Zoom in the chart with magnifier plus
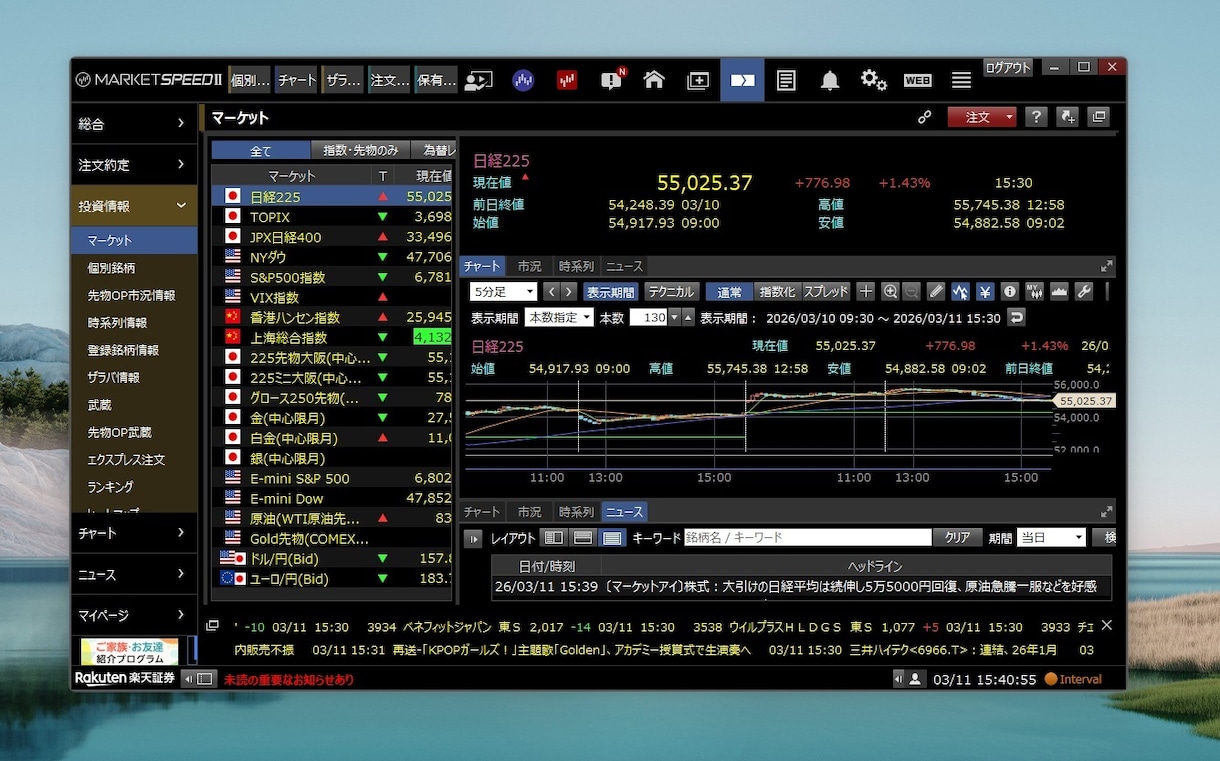The width and height of the screenshot is (1220, 761). 889,291
